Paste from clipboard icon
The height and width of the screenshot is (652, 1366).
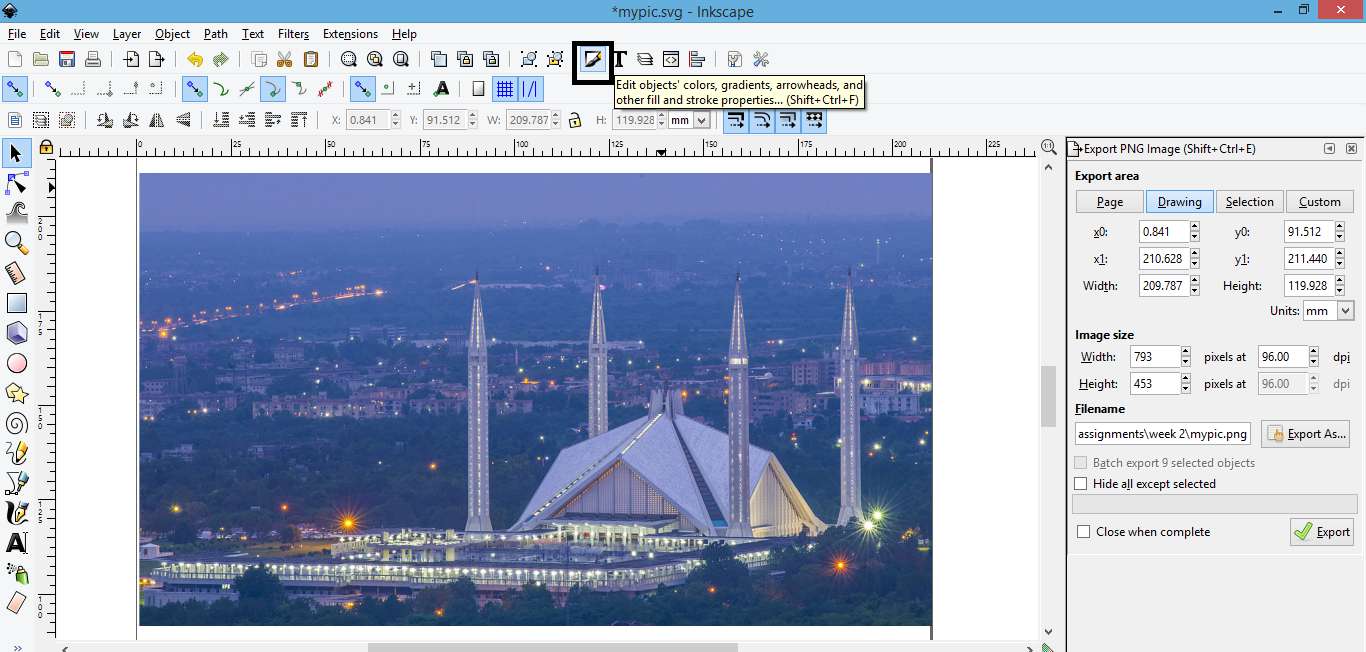(311, 60)
